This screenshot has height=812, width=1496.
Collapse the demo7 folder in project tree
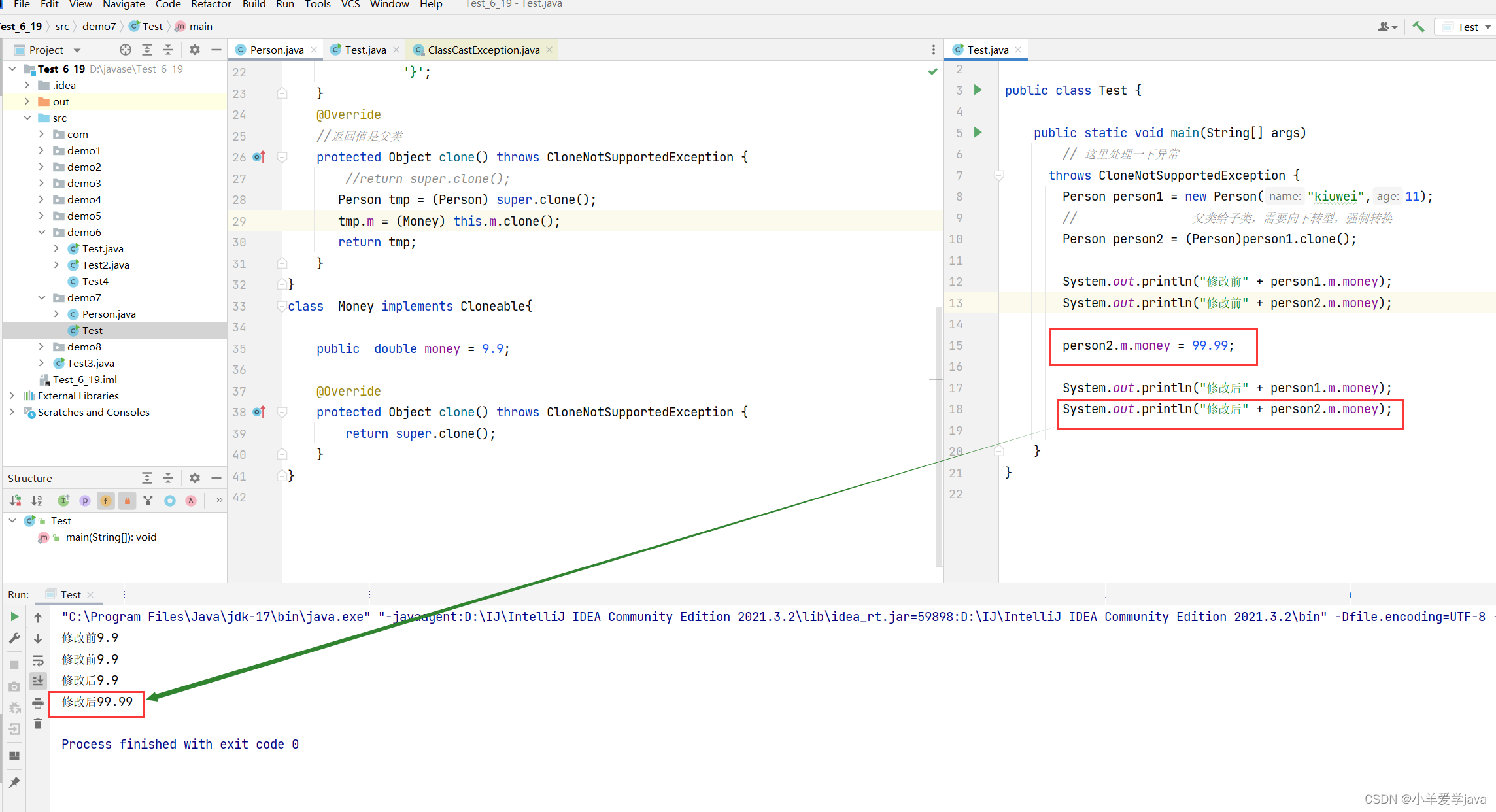point(41,297)
